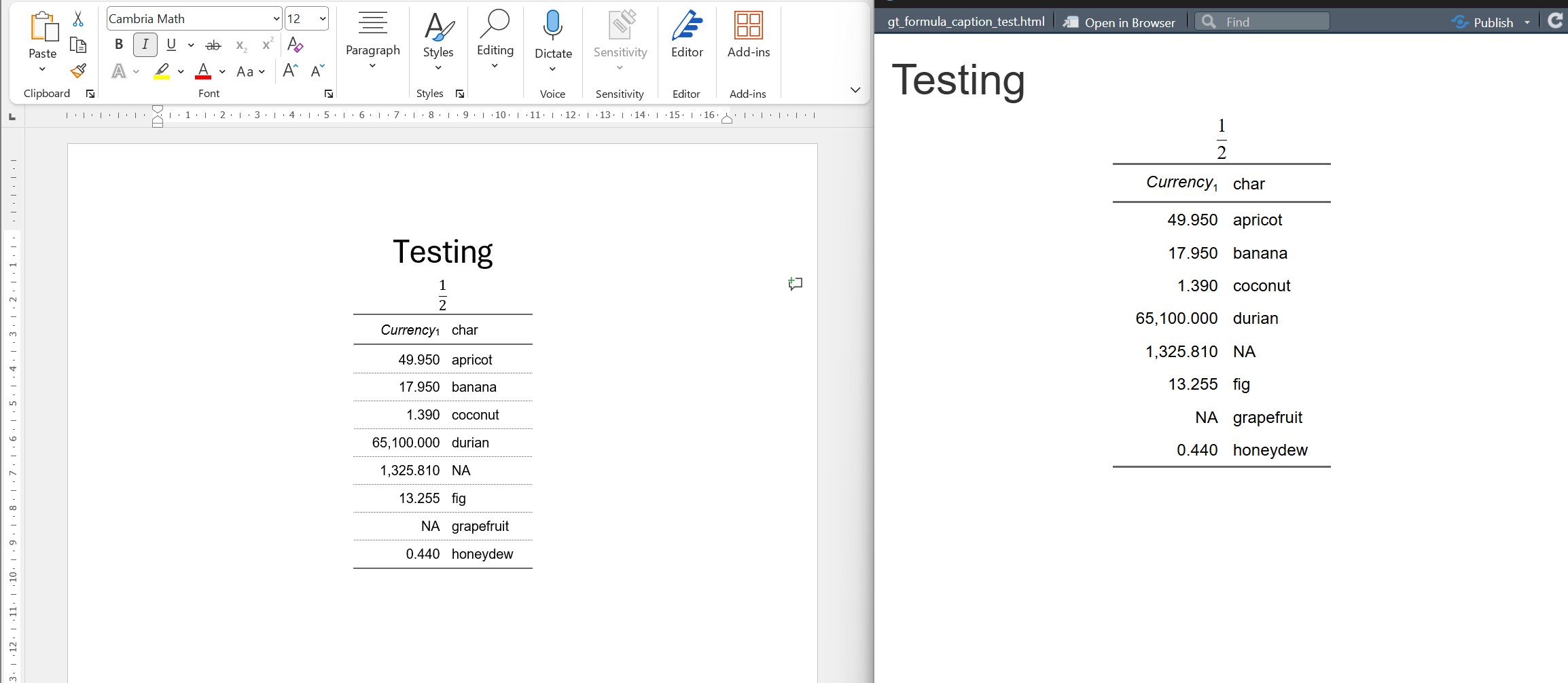Click the fraction formula in Word document
The height and width of the screenshot is (683, 1568).
(442, 295)
